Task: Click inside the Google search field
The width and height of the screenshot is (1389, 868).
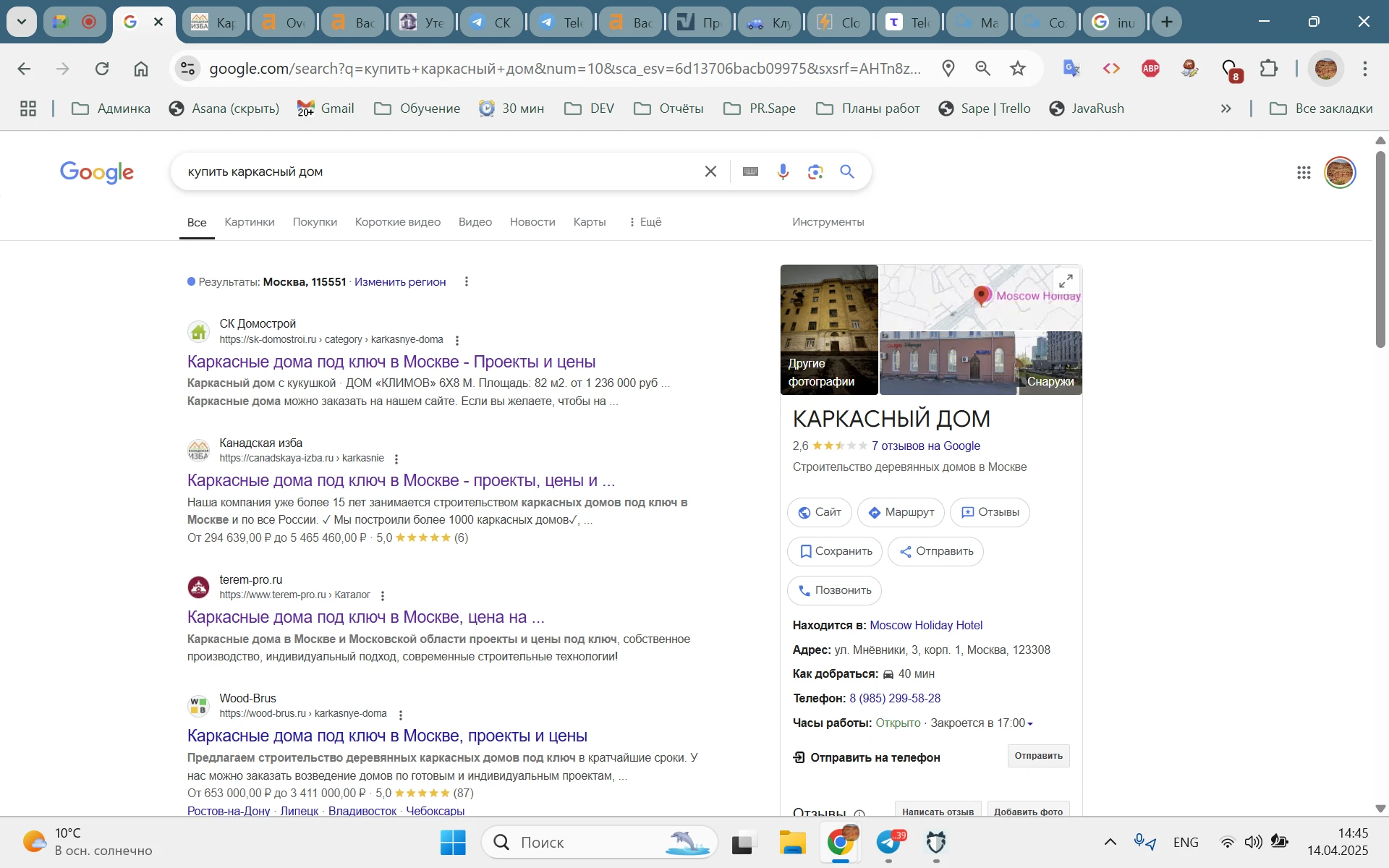Action: pyautogui.click(x=434, y=171)
